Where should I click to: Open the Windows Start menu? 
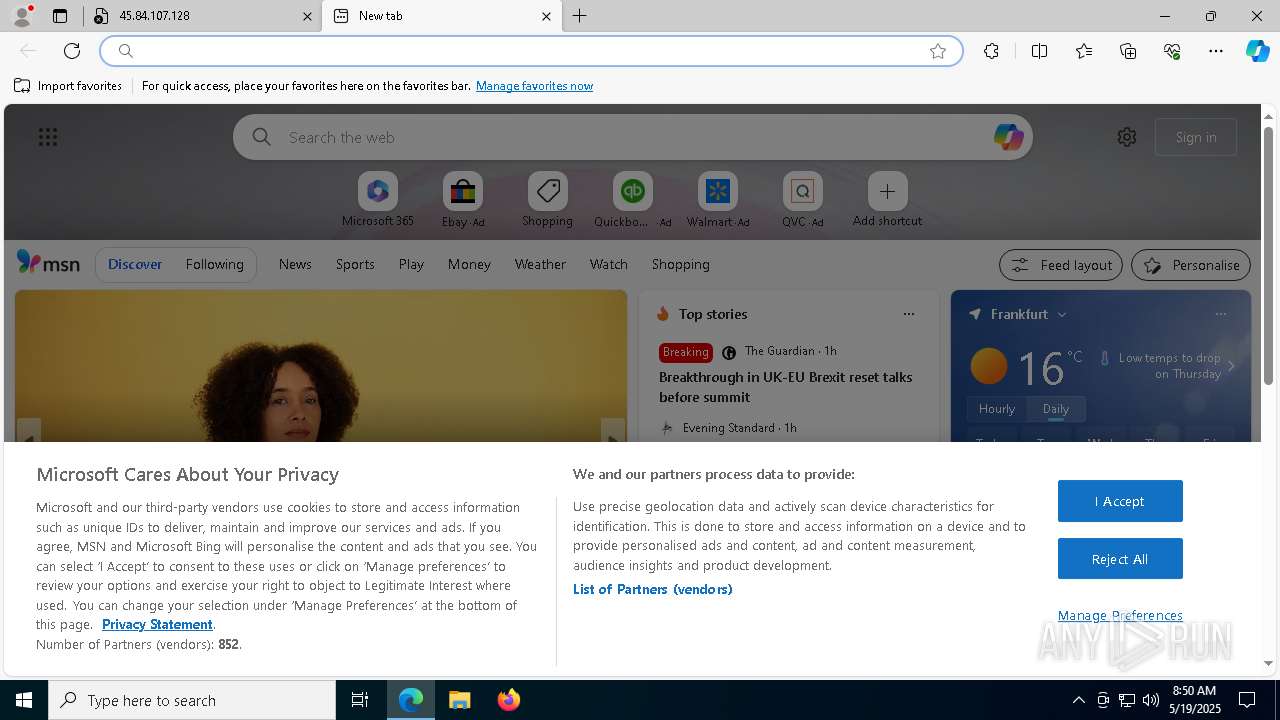pos(24,700)
